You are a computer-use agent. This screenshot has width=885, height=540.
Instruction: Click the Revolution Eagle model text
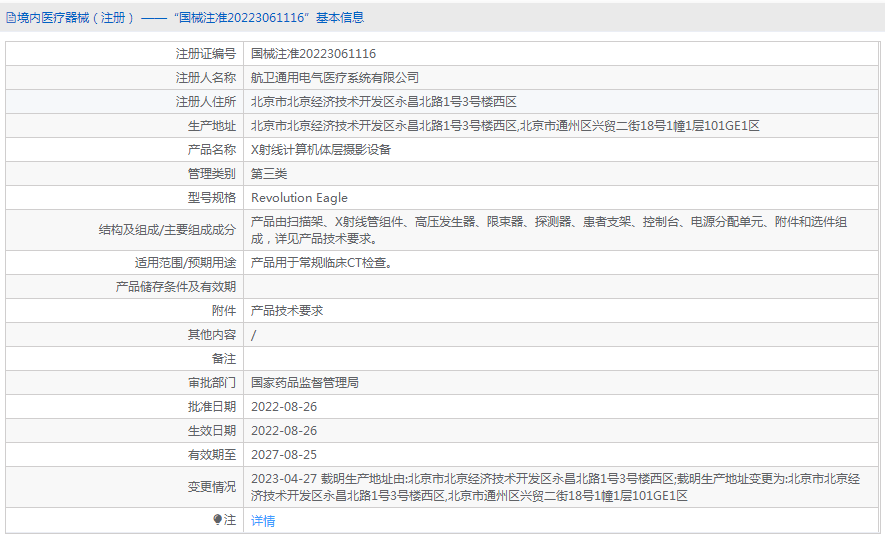299,198
